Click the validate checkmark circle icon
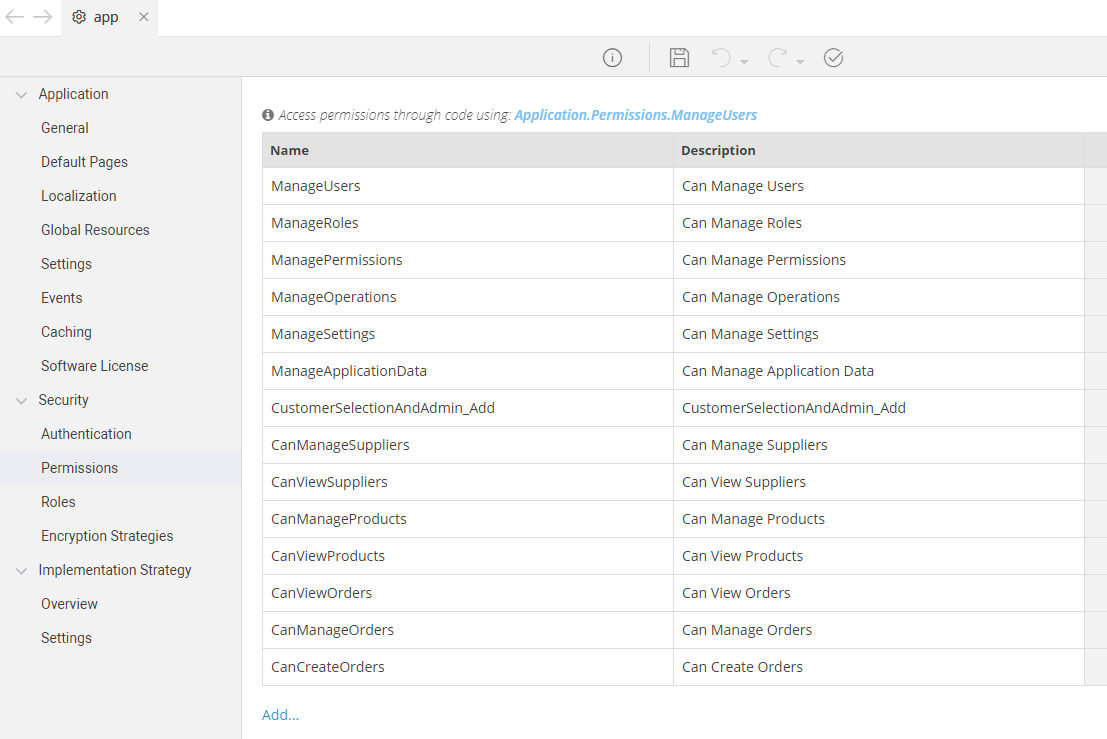1107x739 pixels. click(x=833, y=58)
